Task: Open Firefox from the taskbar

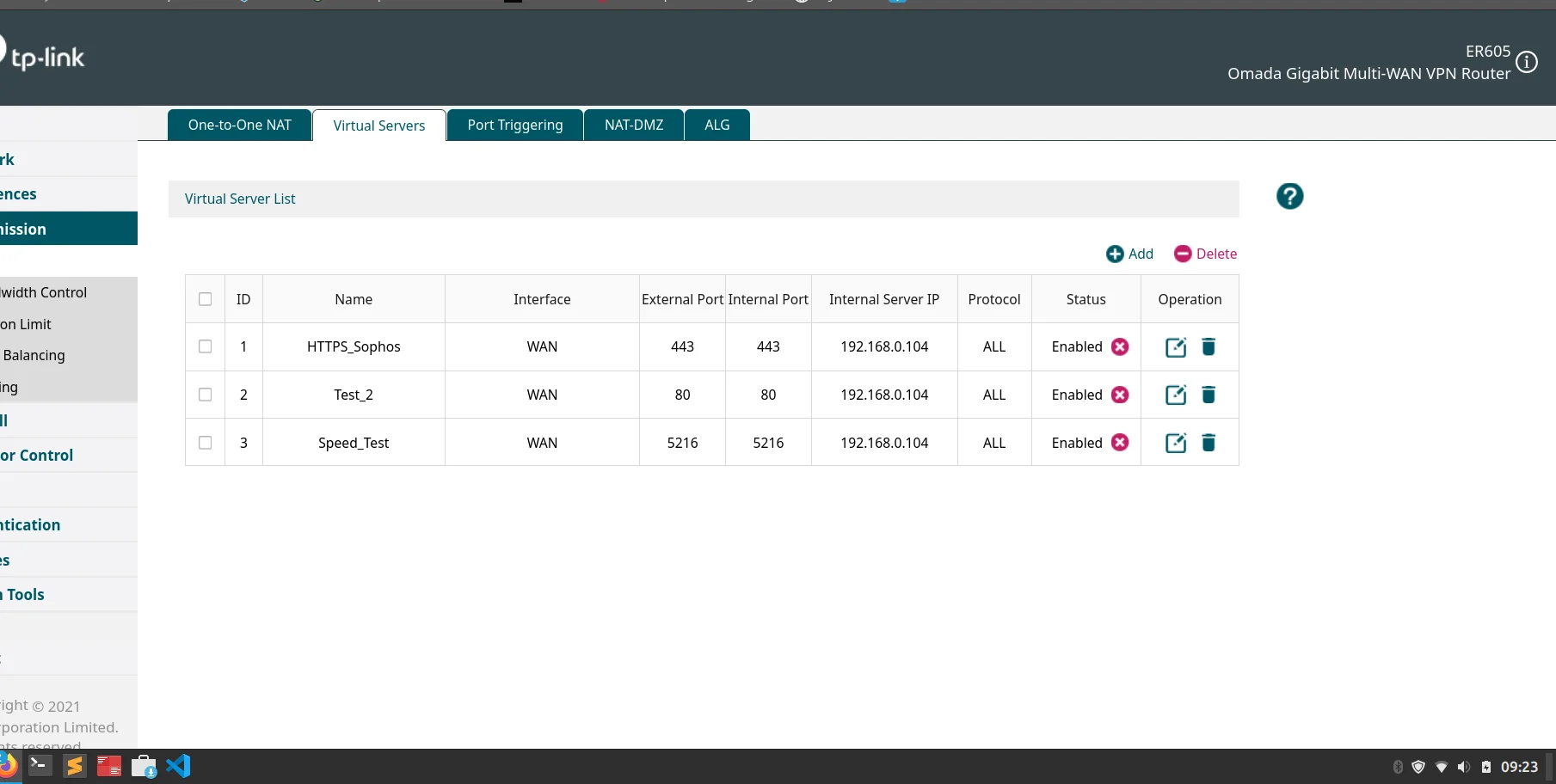Action: (8, 764)
